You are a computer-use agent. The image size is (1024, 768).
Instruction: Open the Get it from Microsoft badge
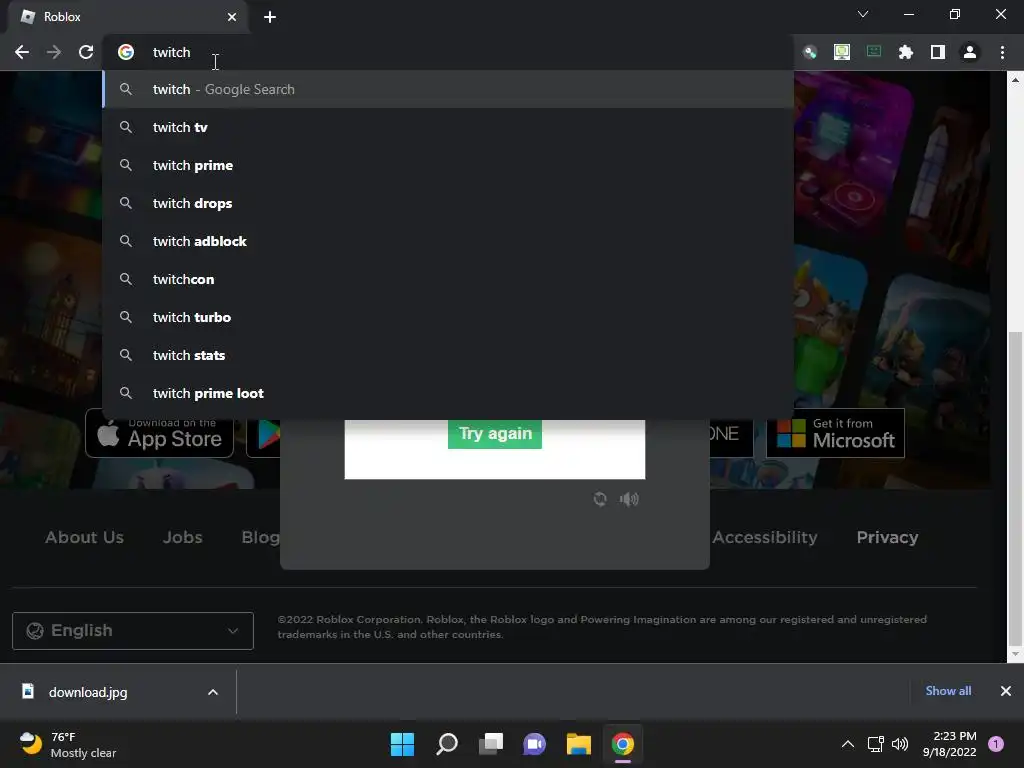point(835,434)
